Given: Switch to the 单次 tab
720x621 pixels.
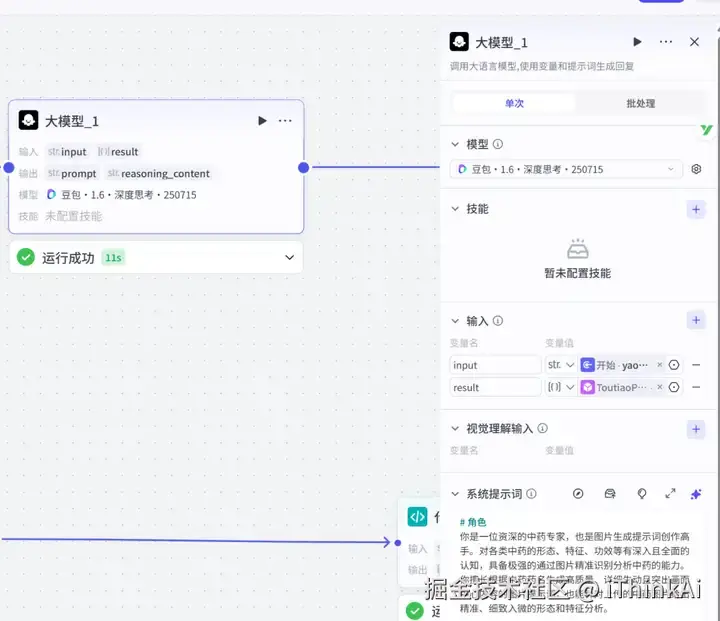Looking at the screenshot, I should point(514,103).
